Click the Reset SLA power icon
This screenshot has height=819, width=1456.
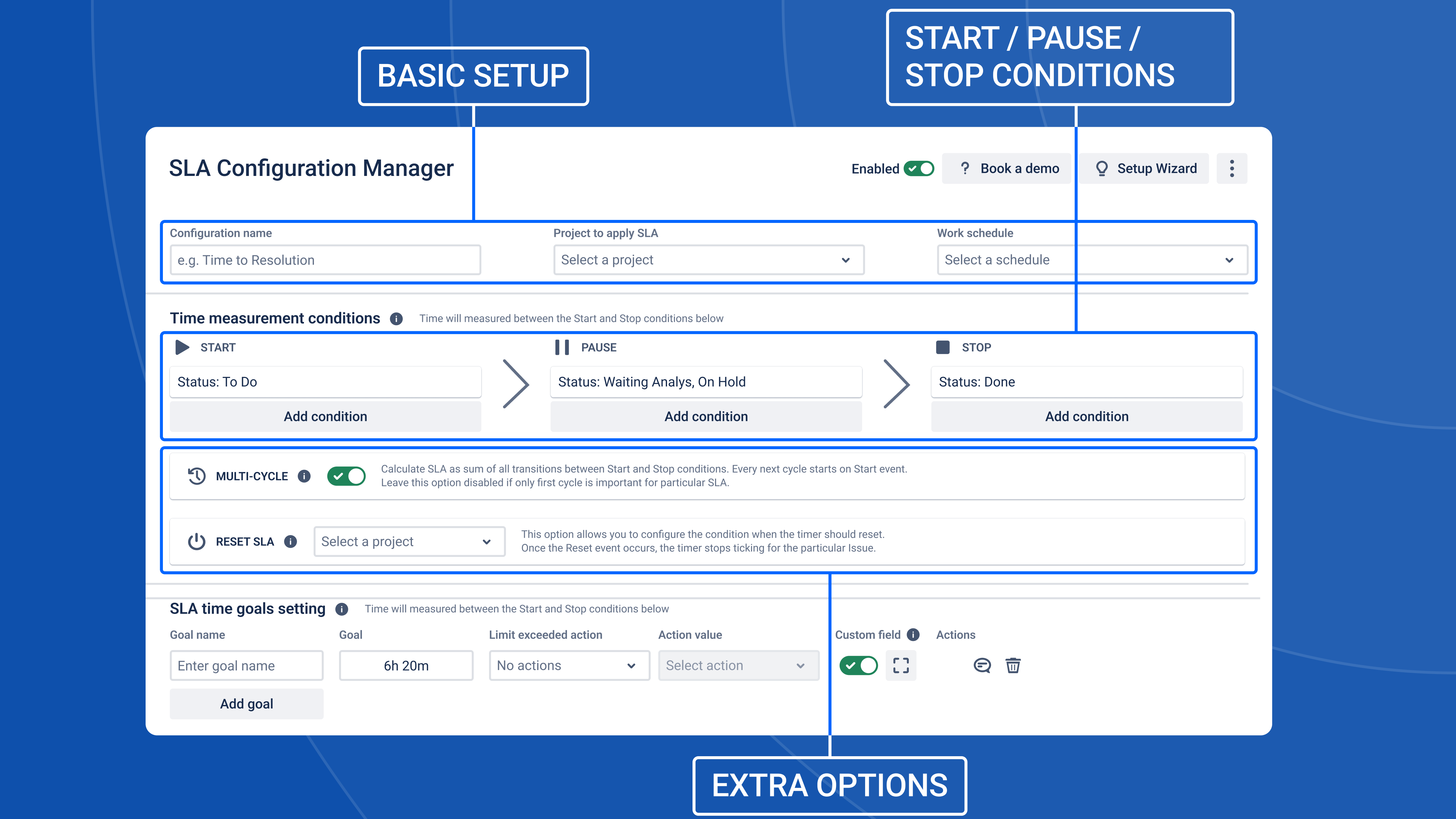(197, 541)
